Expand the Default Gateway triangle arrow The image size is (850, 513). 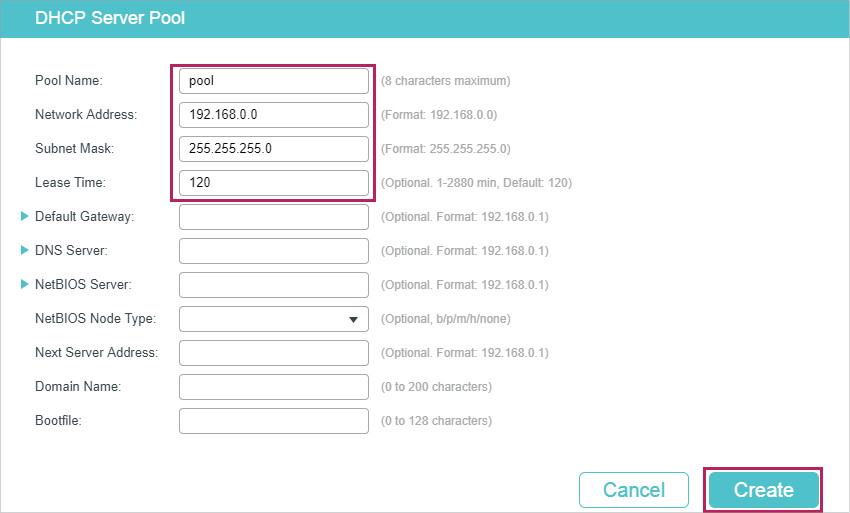(x=25, y=216)
